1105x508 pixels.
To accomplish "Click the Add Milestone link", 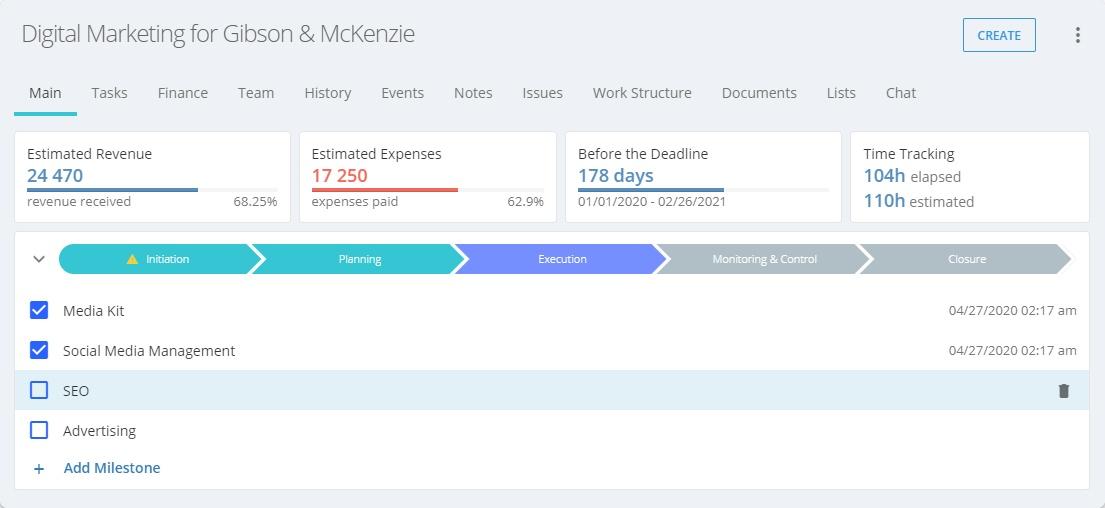I will [x=112, y=468].
